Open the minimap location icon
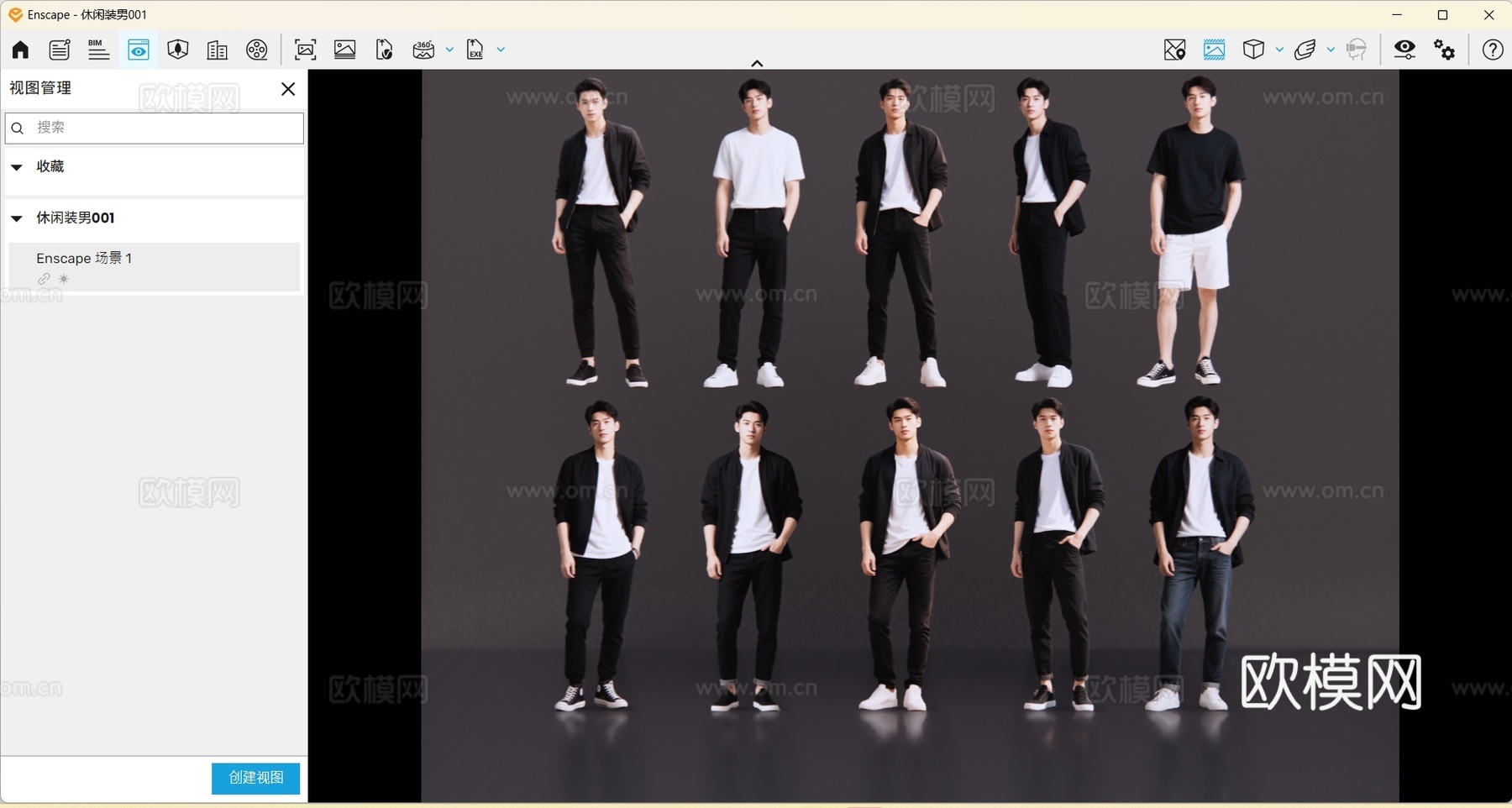1512x808 pixels. (x=1174, y=50)
